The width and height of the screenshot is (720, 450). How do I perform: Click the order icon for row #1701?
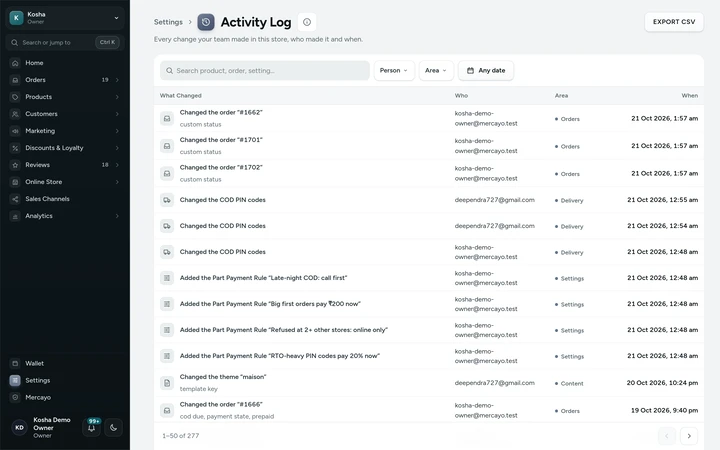[x=167, y=146]
